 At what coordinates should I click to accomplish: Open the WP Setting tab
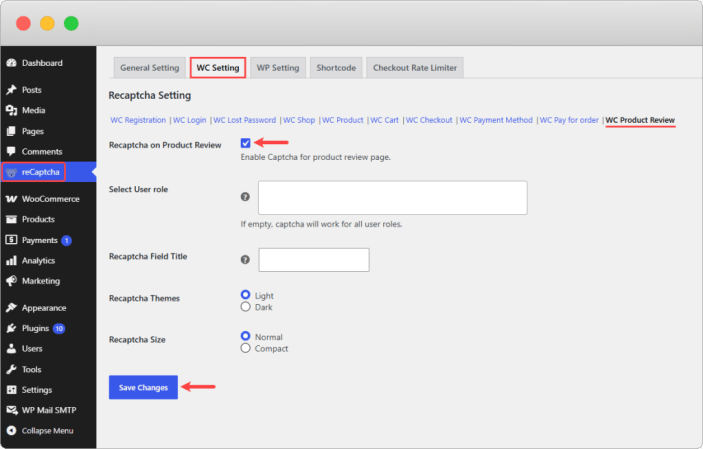pos(278,68)
